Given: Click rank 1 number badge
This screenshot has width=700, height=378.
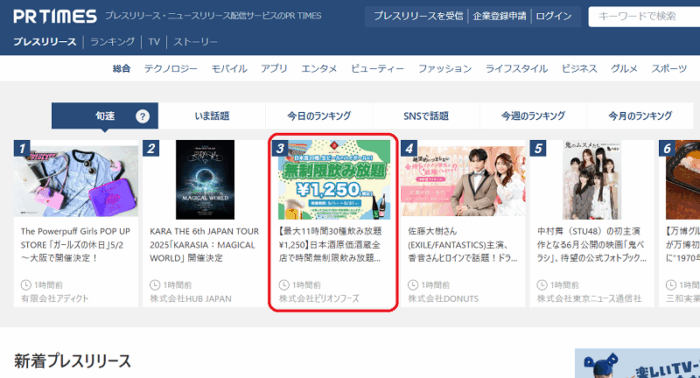Looking at the screenshot, I should click(x=21, y=148).
